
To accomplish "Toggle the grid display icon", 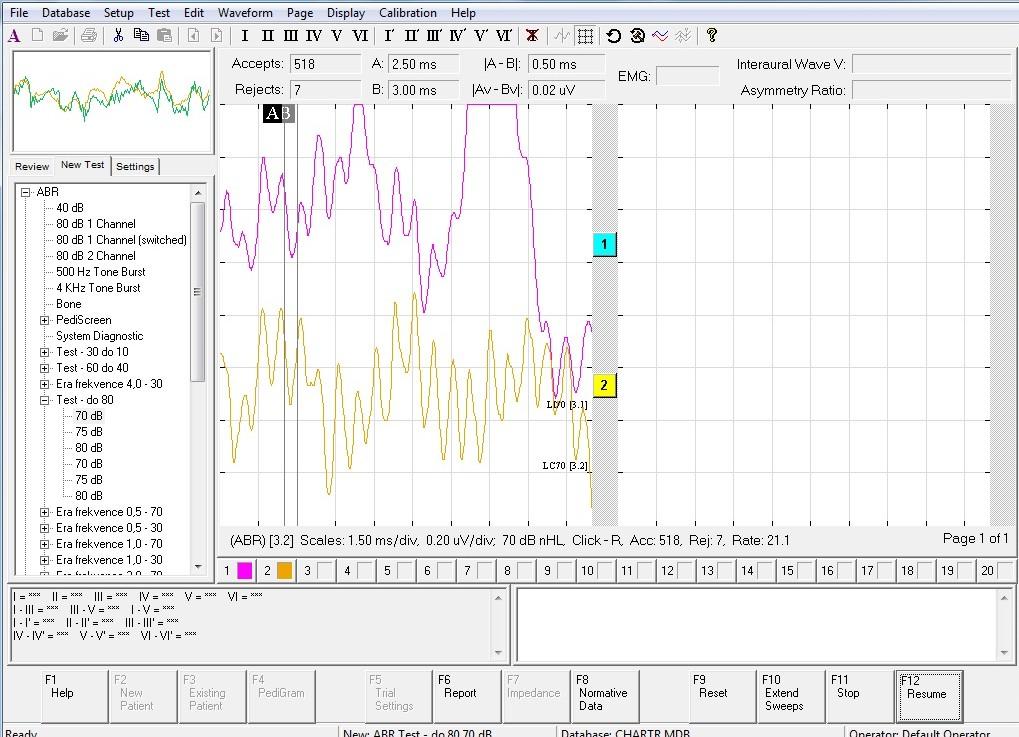I will (585, 36).
